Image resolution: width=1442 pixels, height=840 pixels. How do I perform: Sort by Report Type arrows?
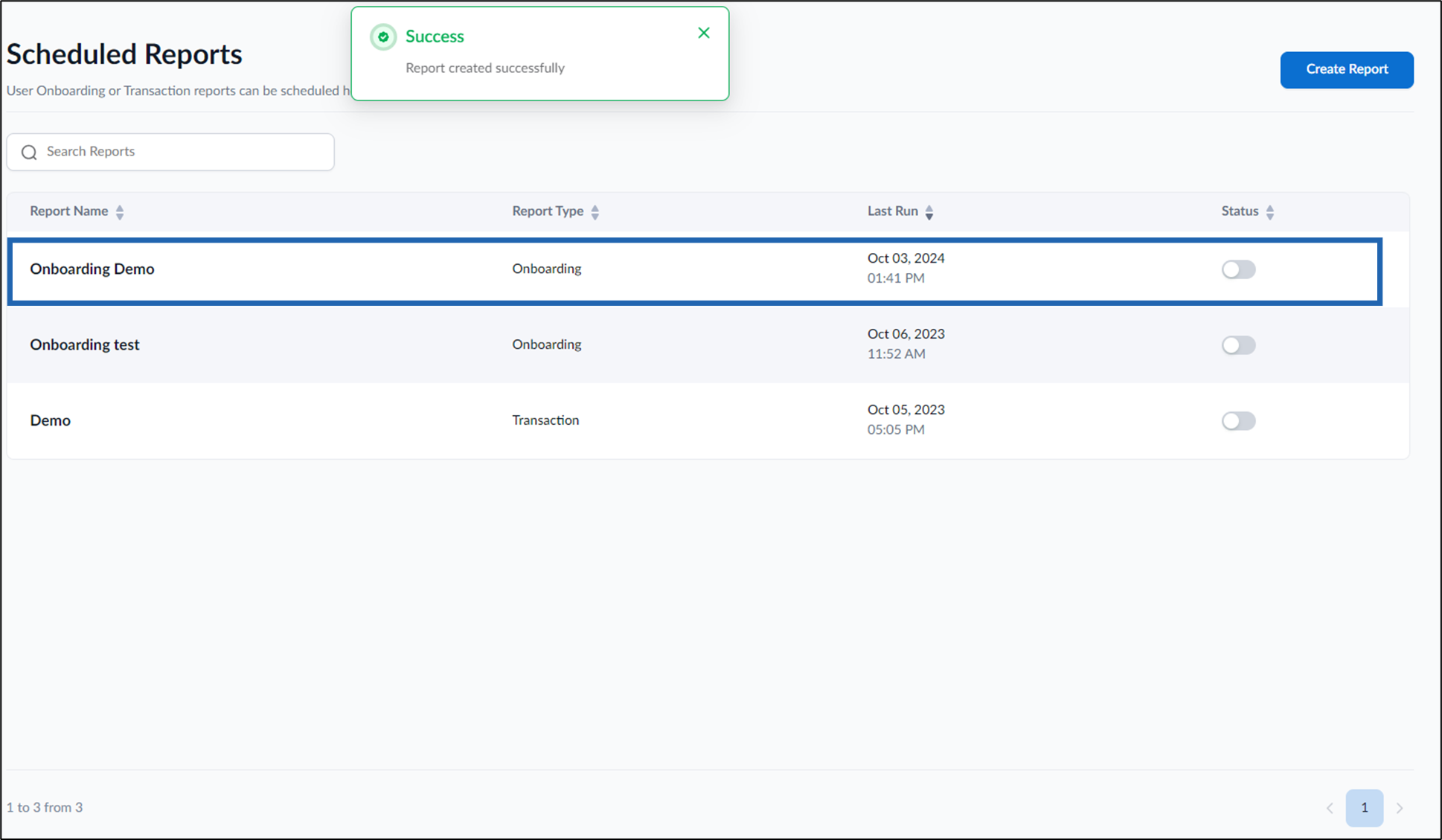[x=595, y=212]
